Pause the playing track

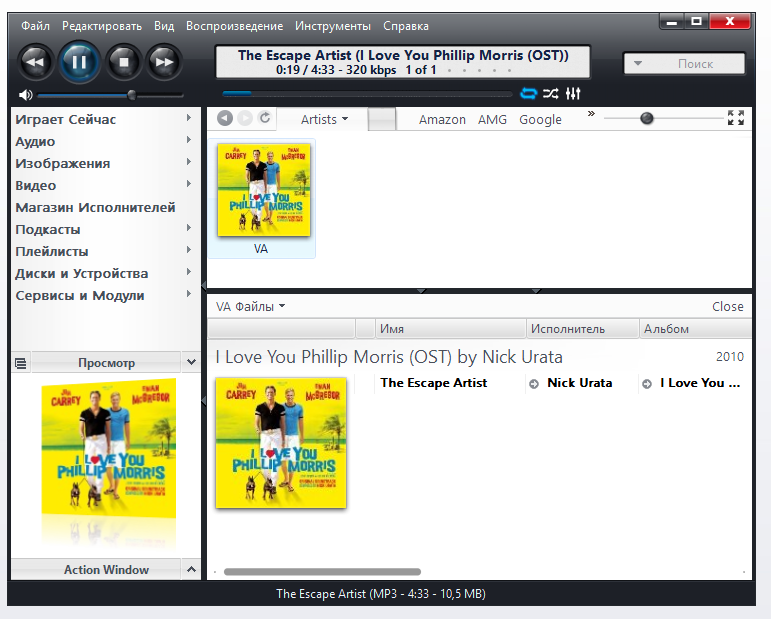pos(79,62)
